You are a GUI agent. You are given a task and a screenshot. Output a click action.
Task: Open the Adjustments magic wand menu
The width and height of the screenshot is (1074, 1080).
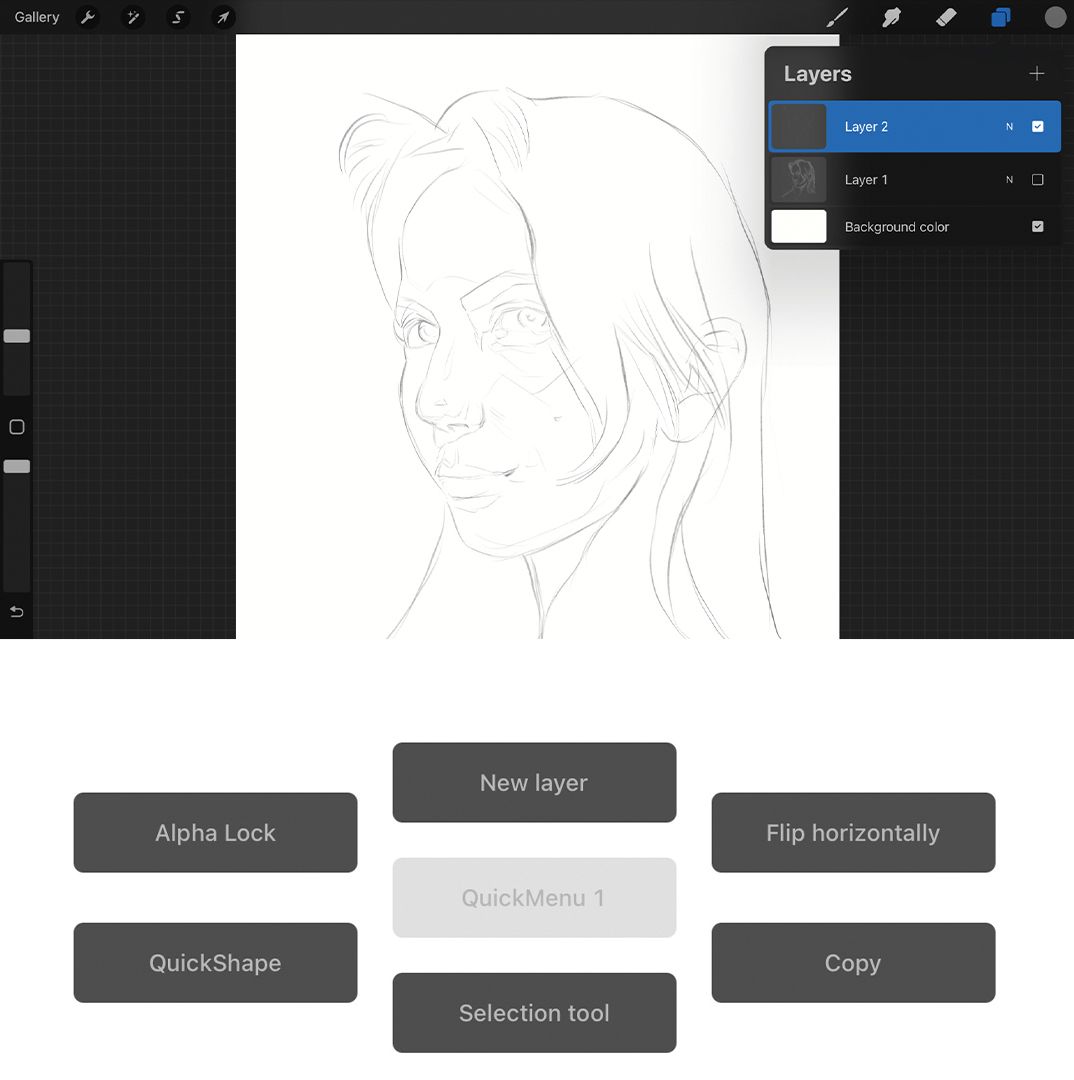click(x=133, y=17)
